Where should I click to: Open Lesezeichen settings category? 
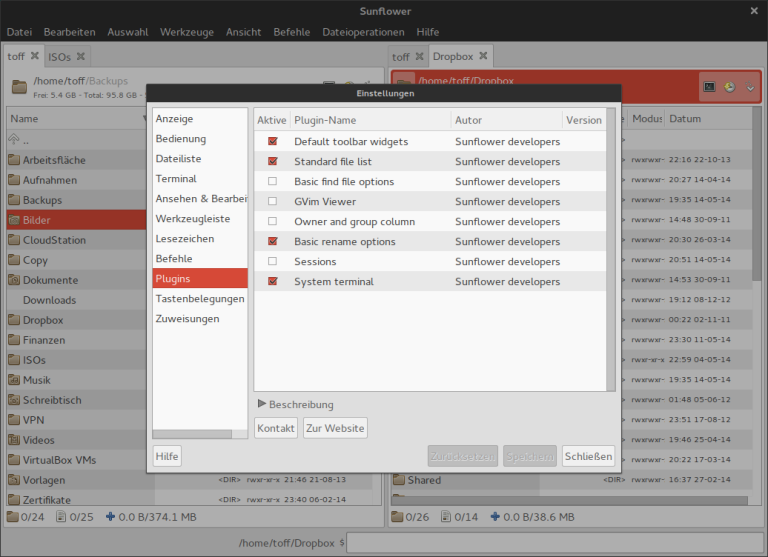[x=200, y=239]
